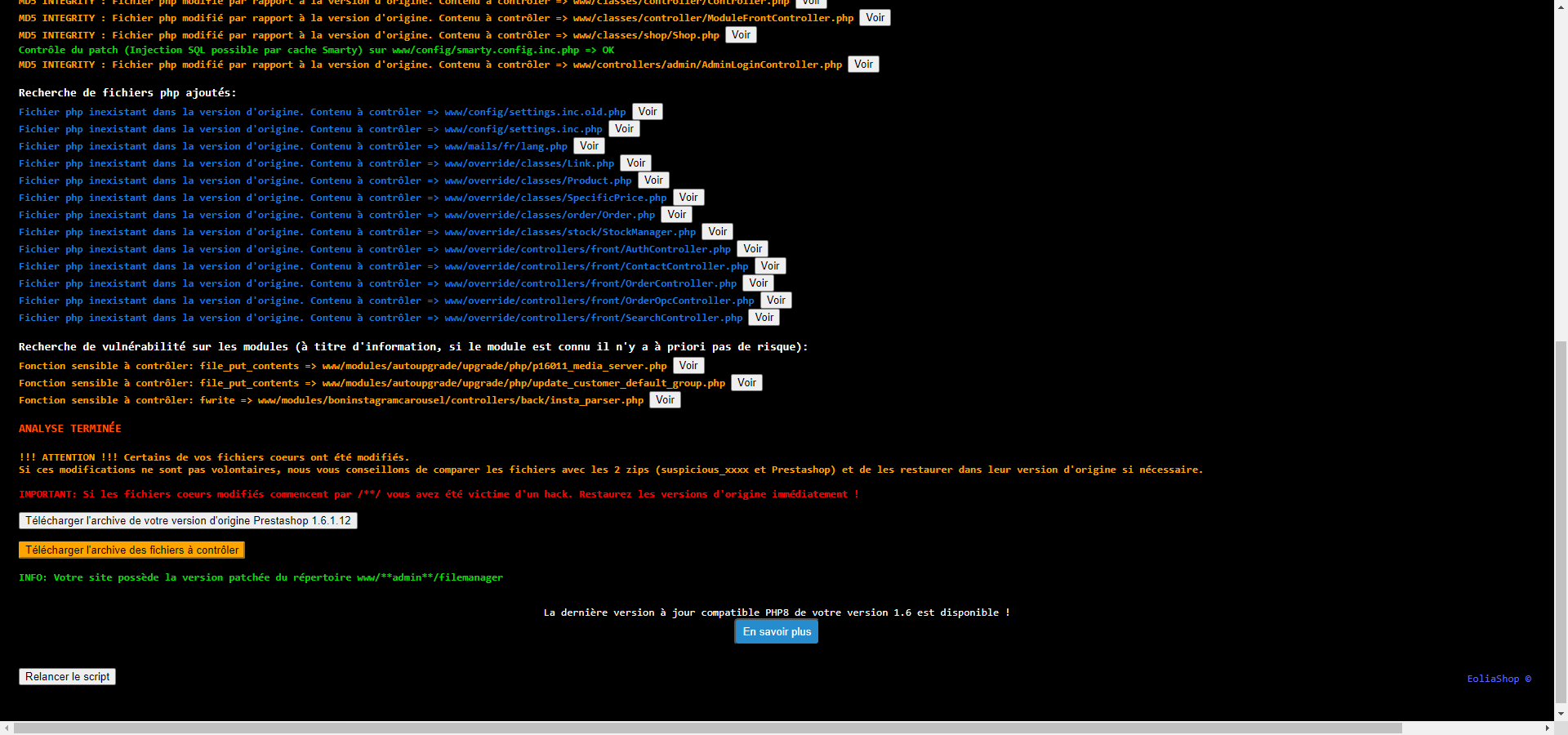
Task: Open the EoliaShop link
Action: click(1499, 679)
